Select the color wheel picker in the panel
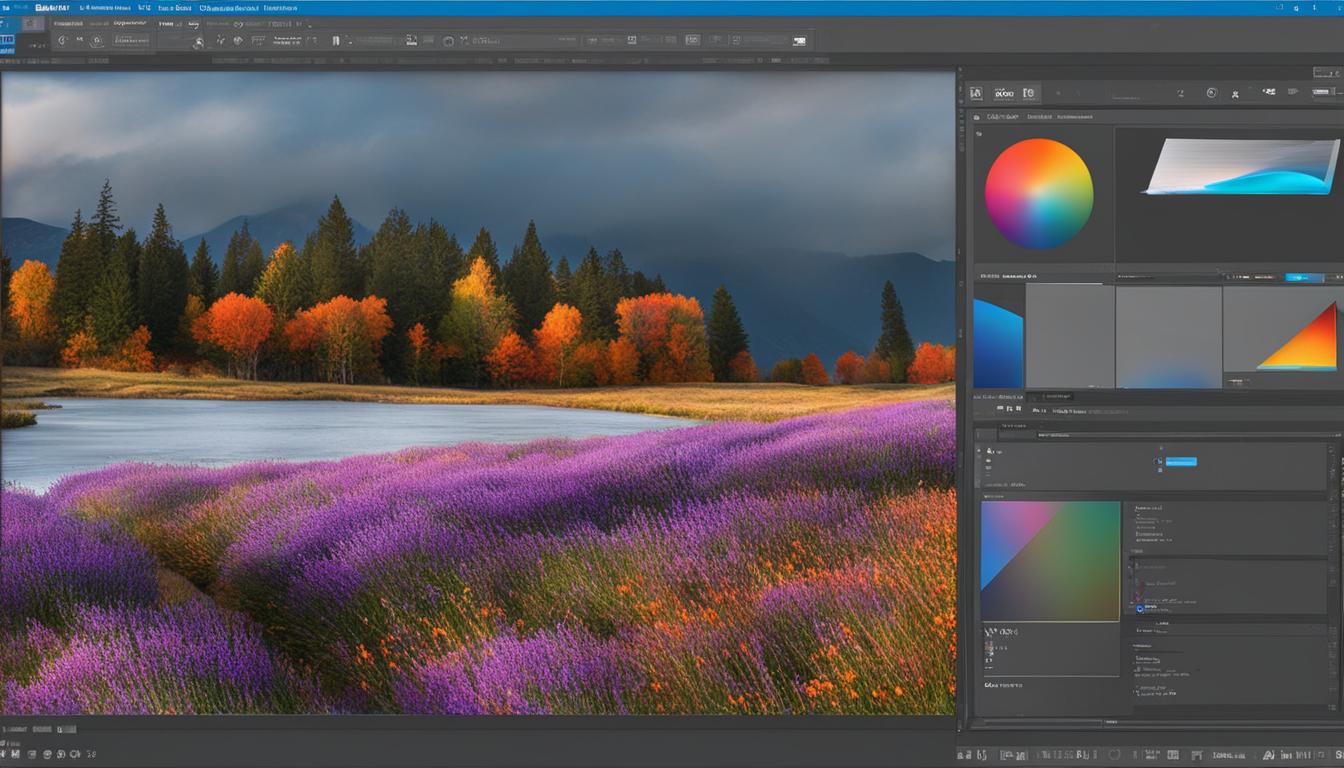 click(1040, 193)
